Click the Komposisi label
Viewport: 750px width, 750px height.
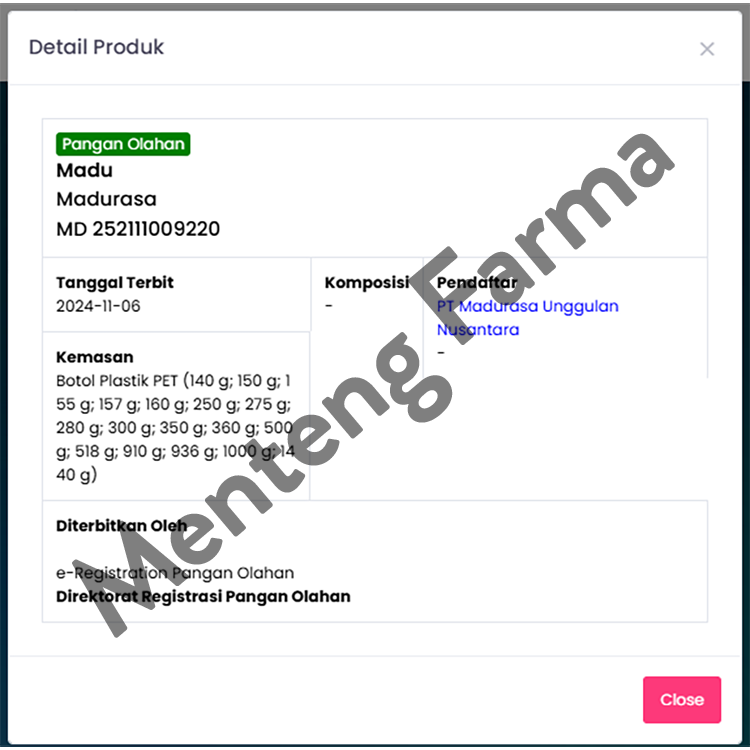(367, 282)
